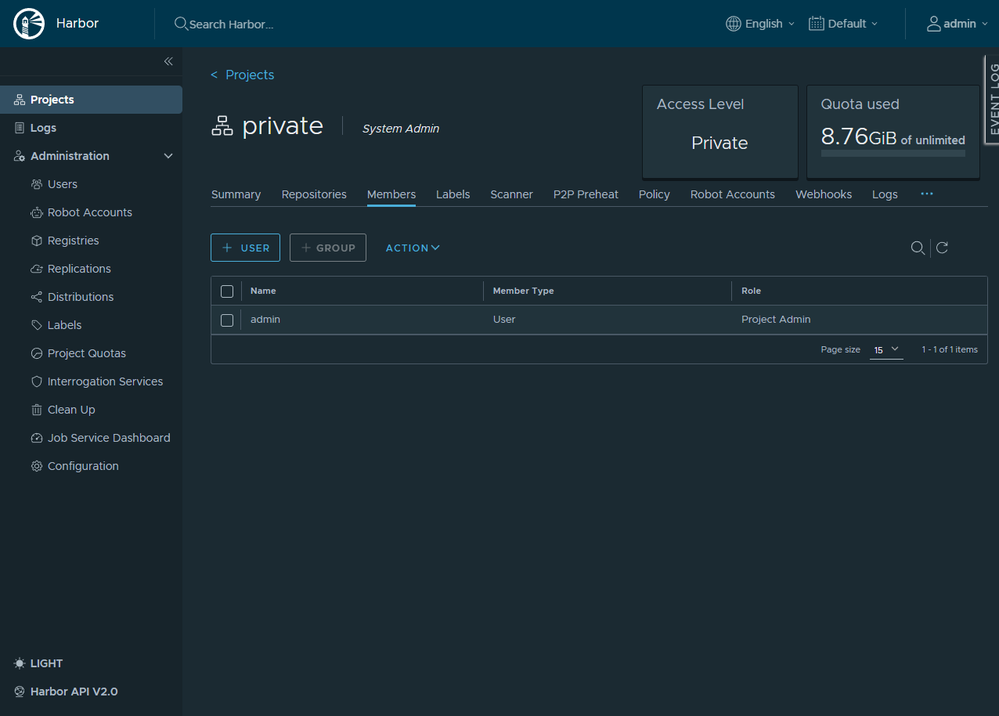
Task: Click the search magnifier icon in header
Action: 180,24
